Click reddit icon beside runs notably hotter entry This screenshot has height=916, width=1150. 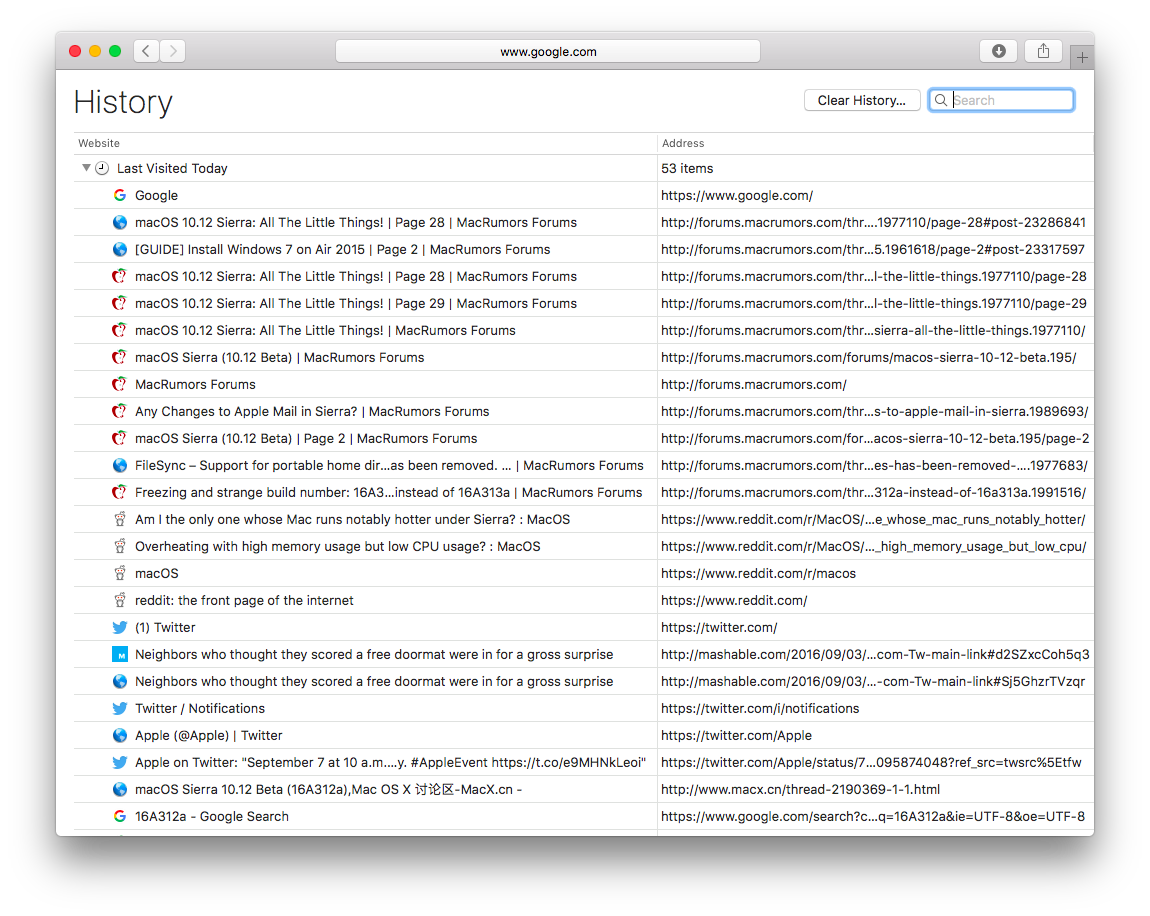[x=120, y=519]
